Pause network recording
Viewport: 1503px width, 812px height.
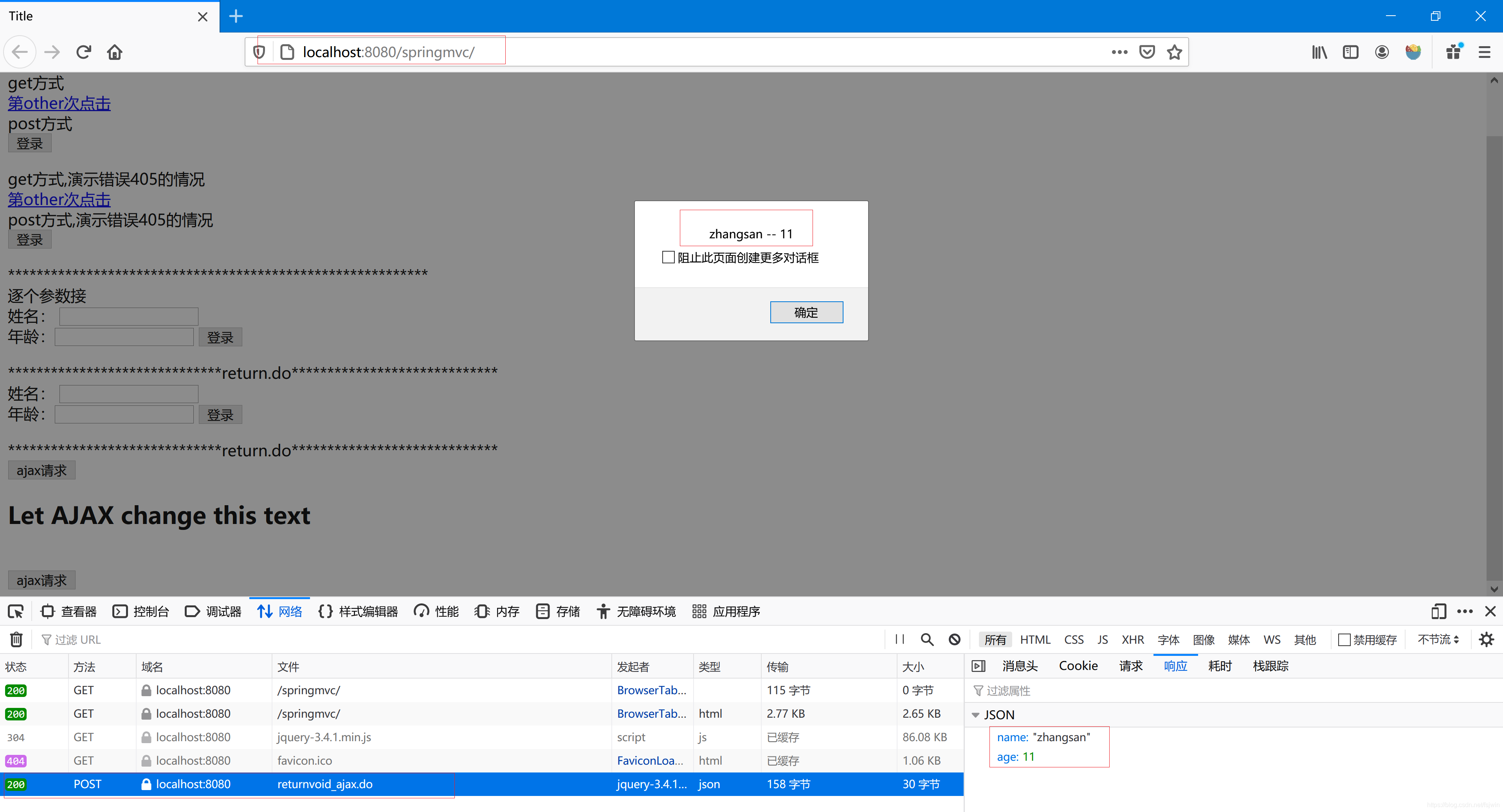(x=900, y=639)
